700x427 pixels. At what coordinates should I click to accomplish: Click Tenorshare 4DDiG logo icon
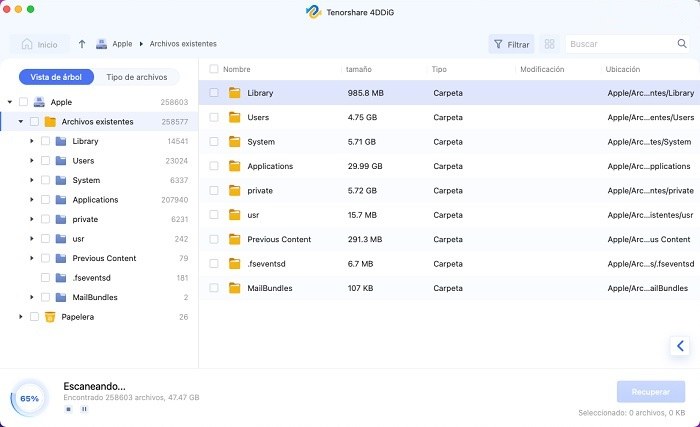(x=313, y=12)
